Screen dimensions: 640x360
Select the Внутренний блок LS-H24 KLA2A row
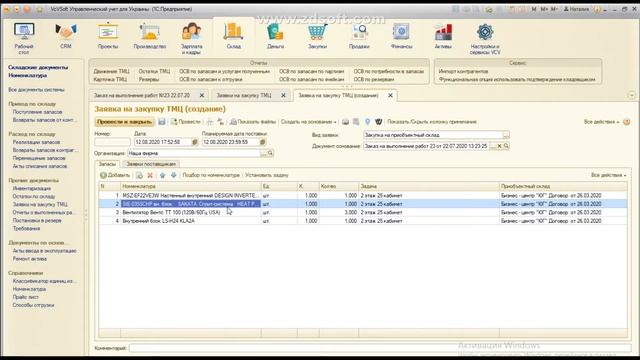point(363,221)
